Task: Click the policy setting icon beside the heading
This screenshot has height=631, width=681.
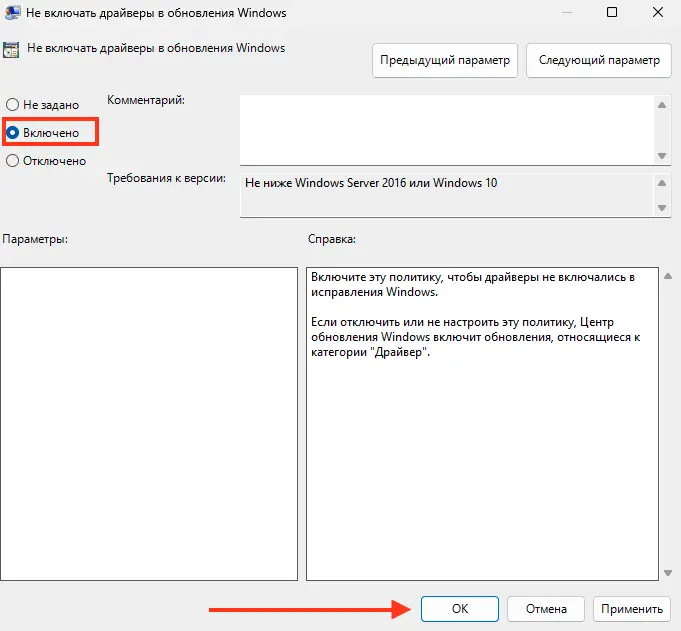Action: (x=12, y=50)
